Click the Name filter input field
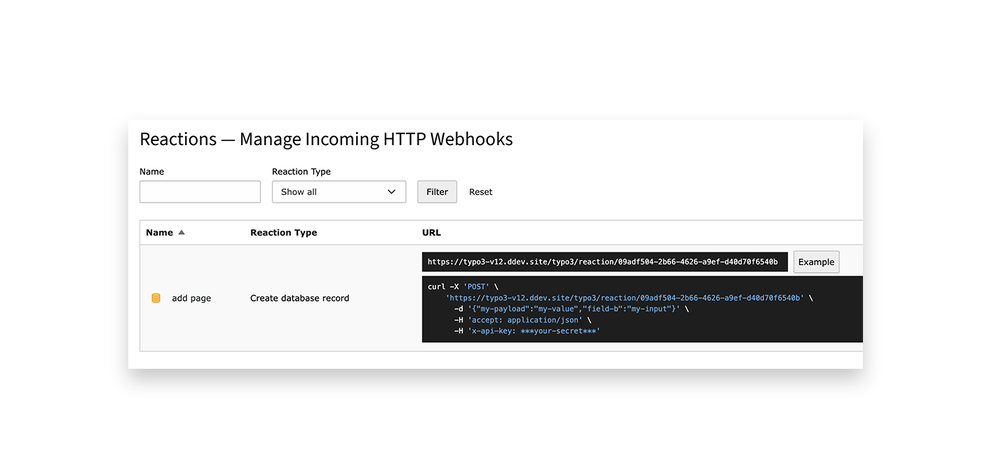Image resolution: width=992 pixels, height=474 pixels. (x=200, y=192)
